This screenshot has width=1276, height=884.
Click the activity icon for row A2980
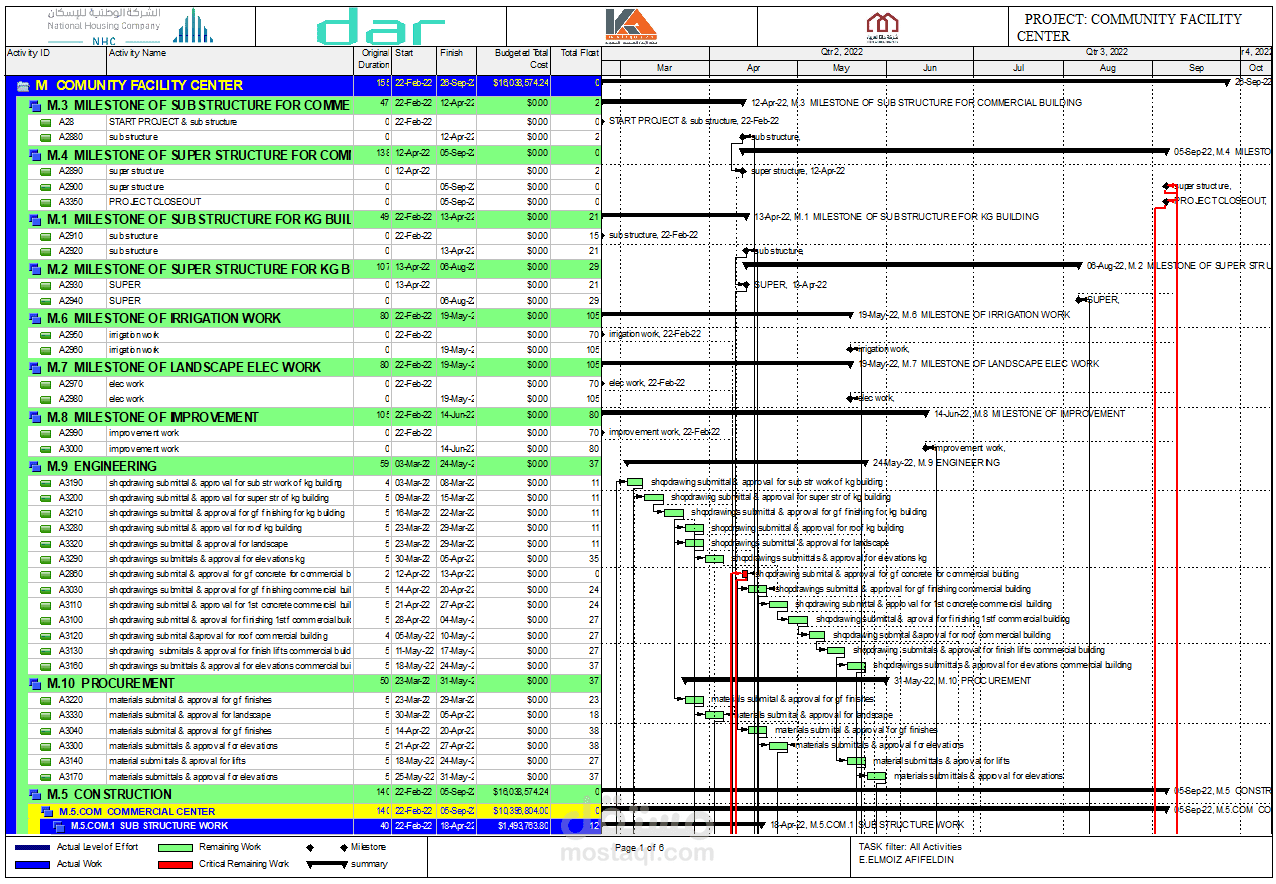tap(45, 399)
